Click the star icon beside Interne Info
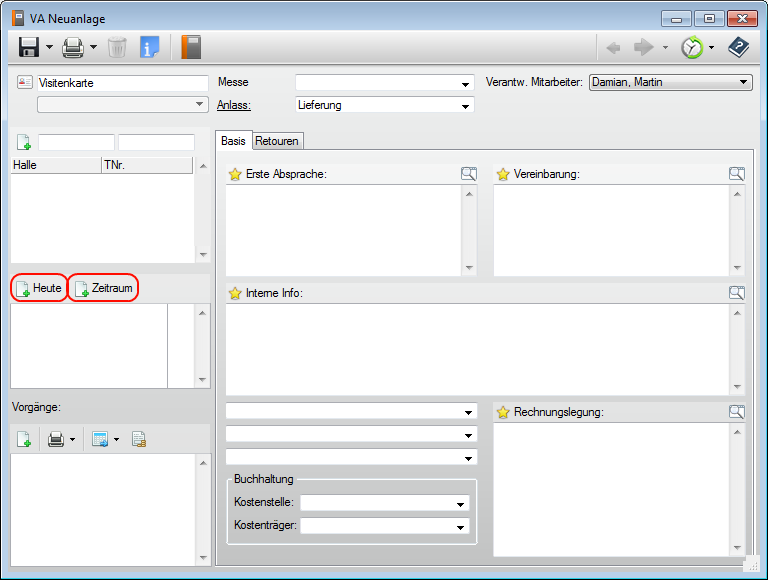 click(235, 293)
